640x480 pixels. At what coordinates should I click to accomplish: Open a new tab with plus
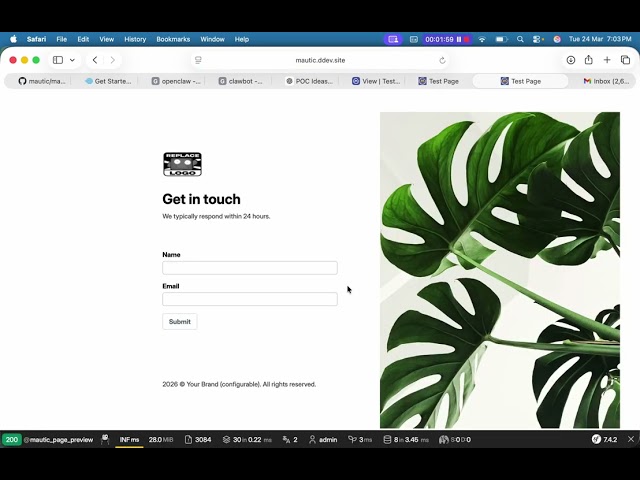(607, 60)
